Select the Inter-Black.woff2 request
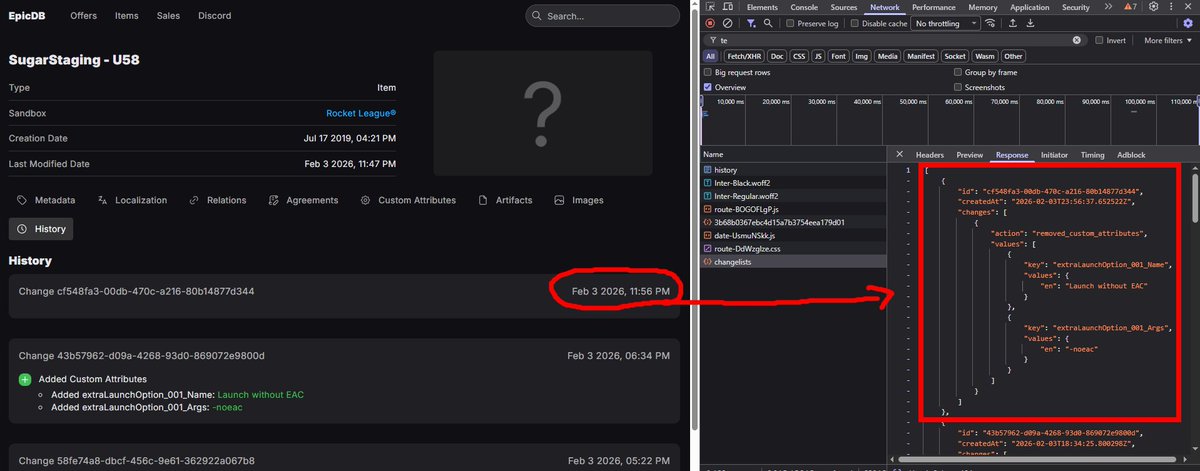The height and width of the screenshot is (471, 1200). 794,183
